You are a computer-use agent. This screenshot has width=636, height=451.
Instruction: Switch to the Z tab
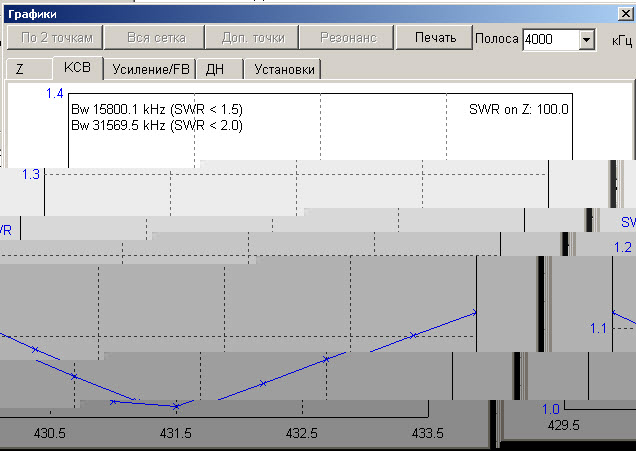pos(20,69)
